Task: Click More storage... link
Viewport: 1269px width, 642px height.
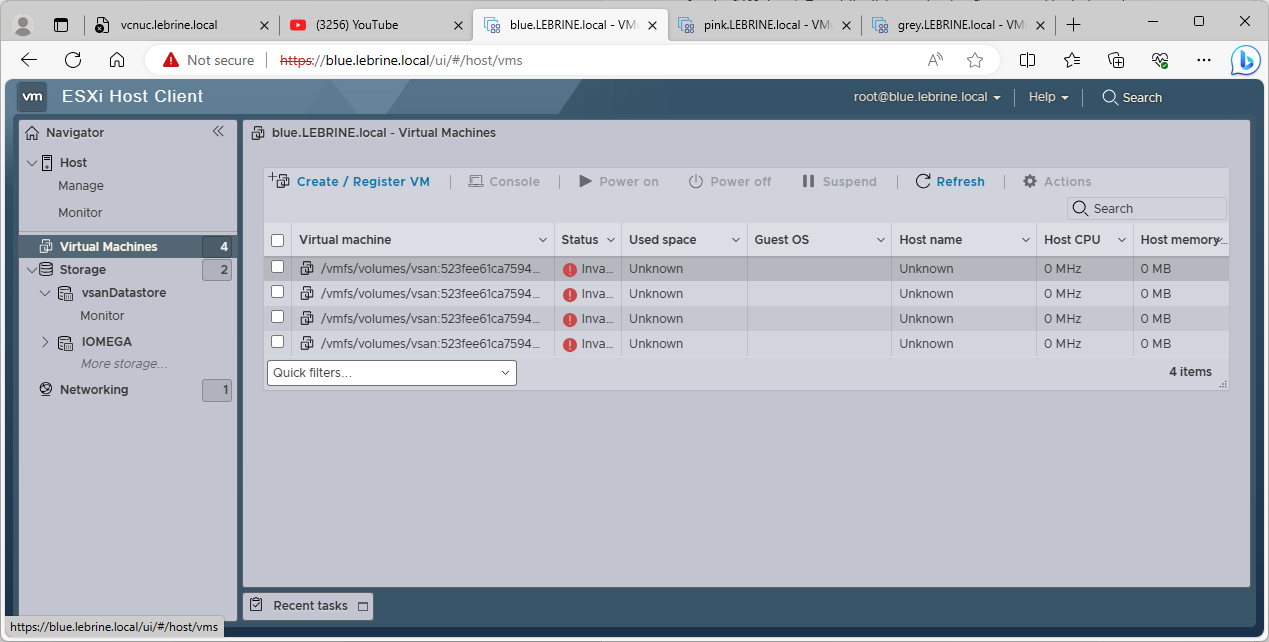Action: pyautogui.click(x=124, y=364)
